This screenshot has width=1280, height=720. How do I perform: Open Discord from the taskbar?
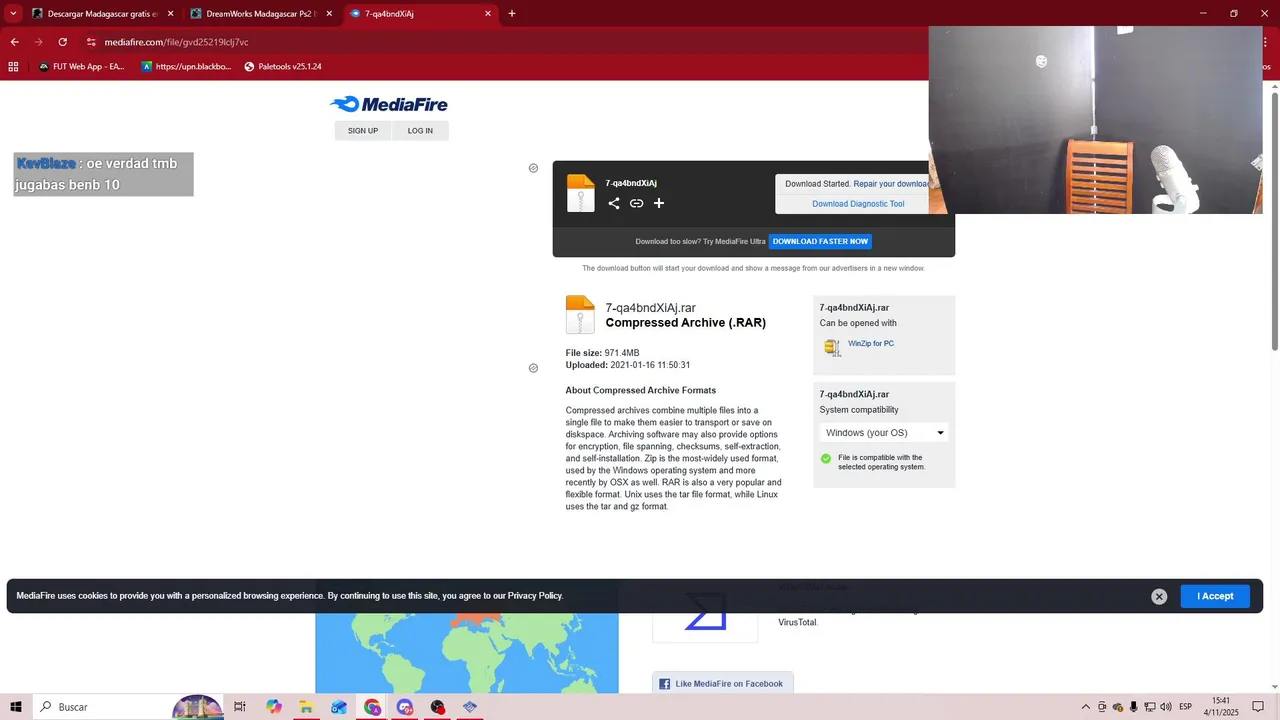point(405,707)
